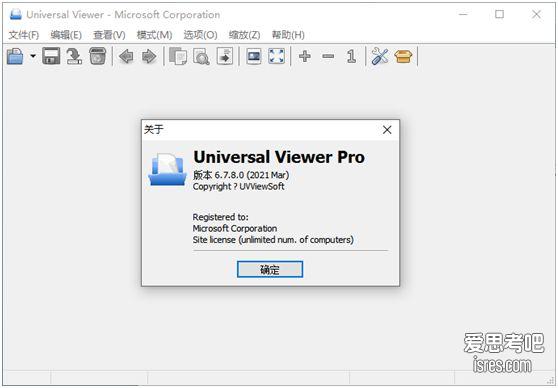Open the 查看(V) menu
This screenshot has height=388, width=558.
[109, 35]
